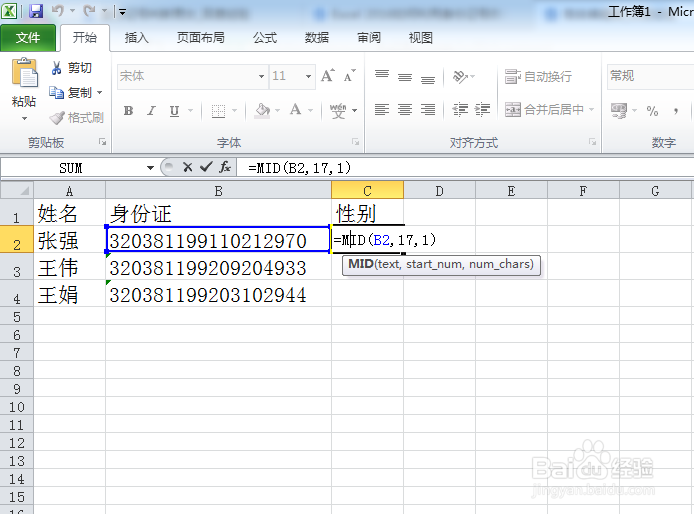Open the 剪贴板 clipboard dialog launcher
694x514 pixels.
[x=103, y=142]
